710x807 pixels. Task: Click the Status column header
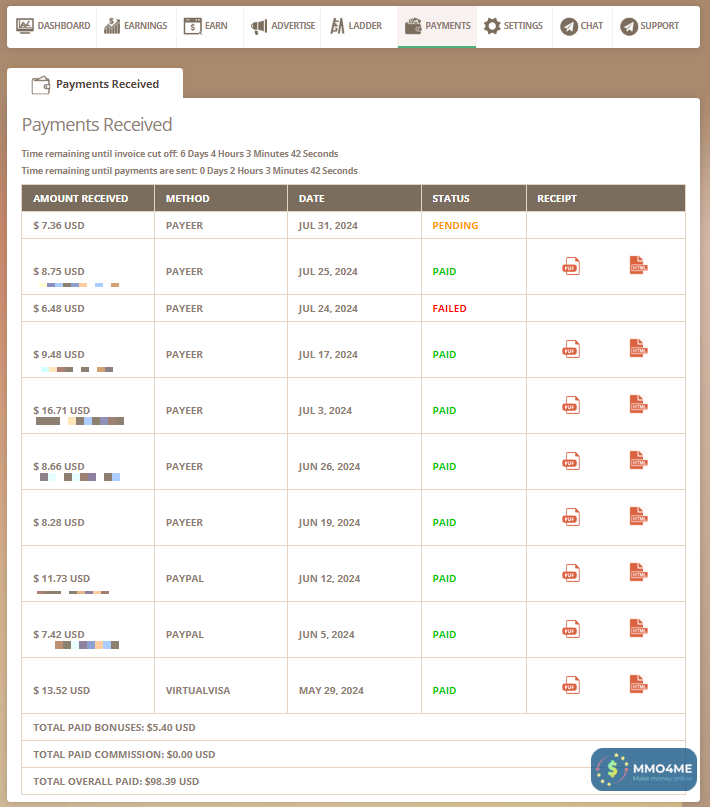point(474,198)
